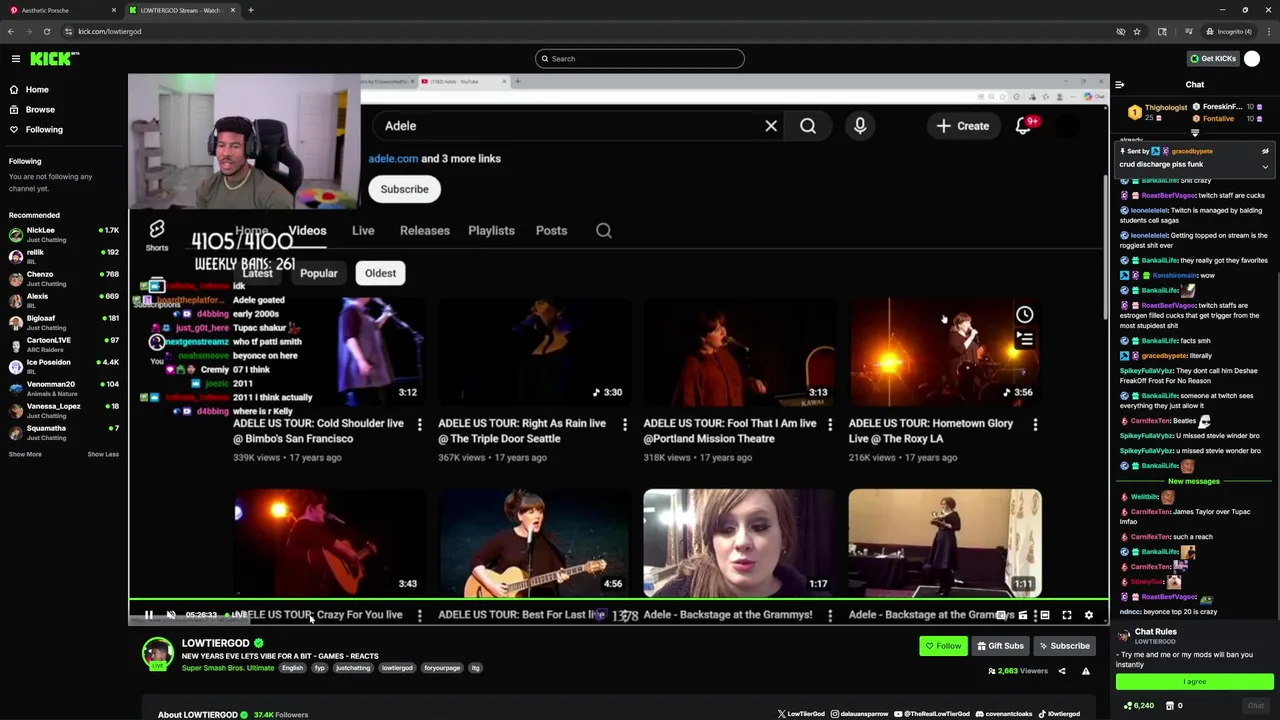Select the Oldest sort chip
The width and height of the screenshot is (1280, 720).
pyautogui.click(x=380, y=273)
